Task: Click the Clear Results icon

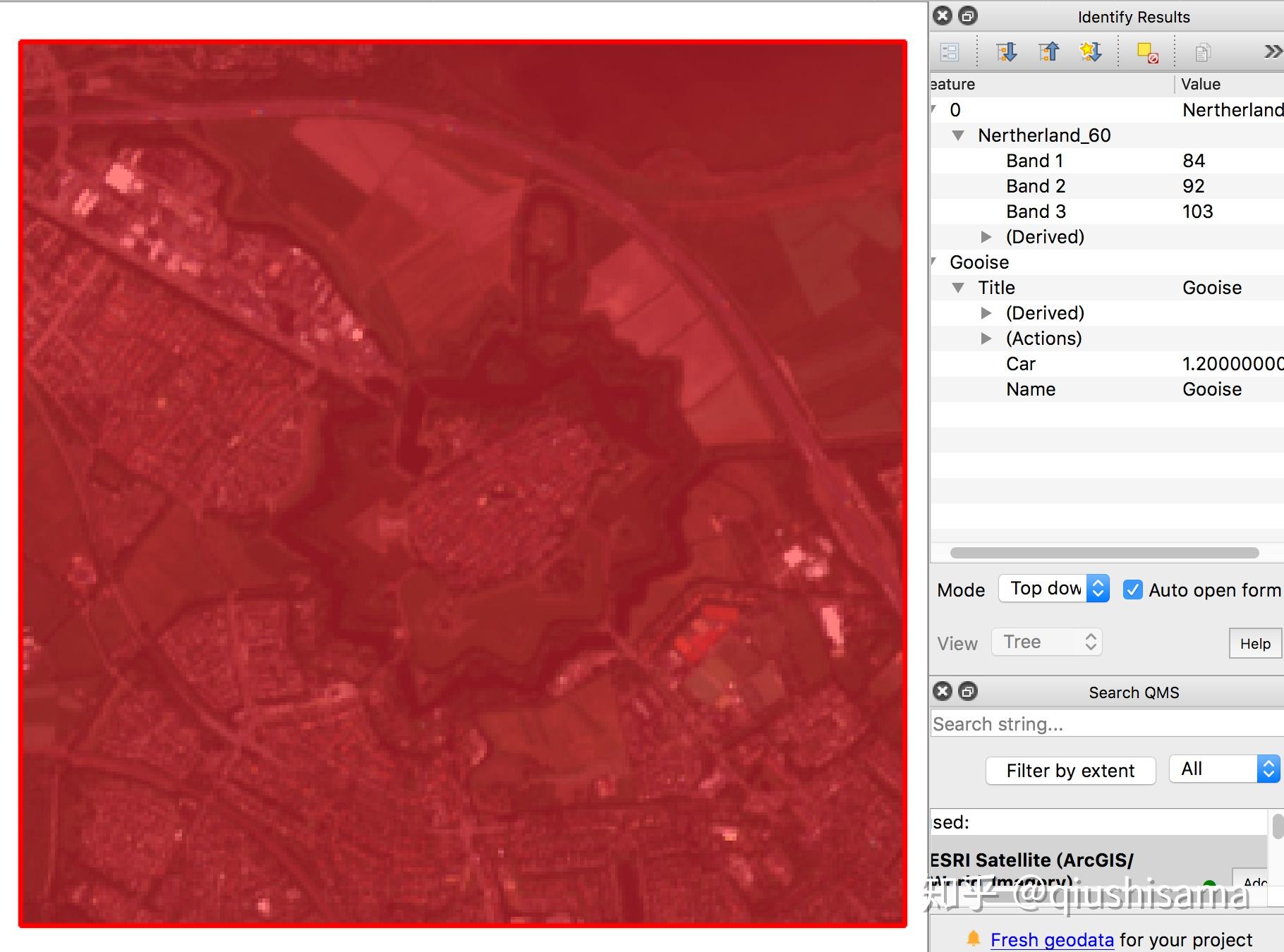Action: tap(1148, 52)
